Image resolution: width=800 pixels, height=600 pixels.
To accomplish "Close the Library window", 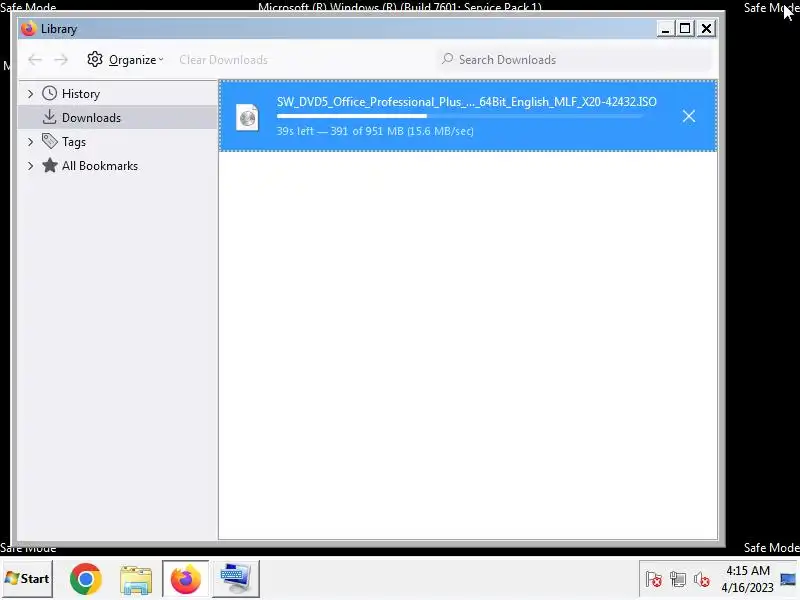I will pyautogui.click(x=706, y=29).
